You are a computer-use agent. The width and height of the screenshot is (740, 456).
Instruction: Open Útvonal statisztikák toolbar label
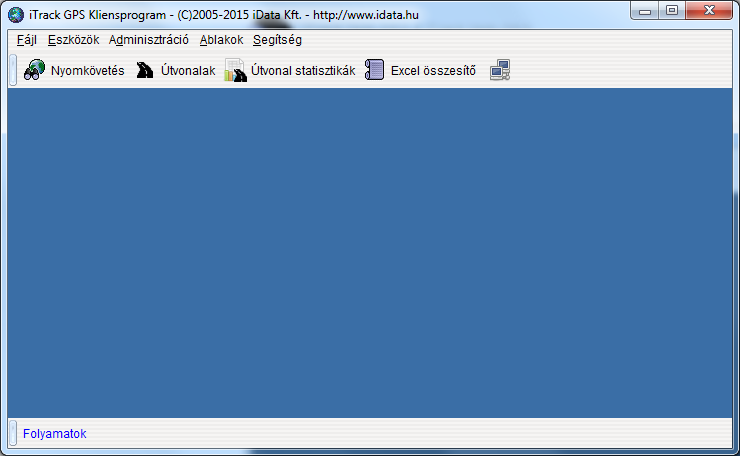click(303, 71)
